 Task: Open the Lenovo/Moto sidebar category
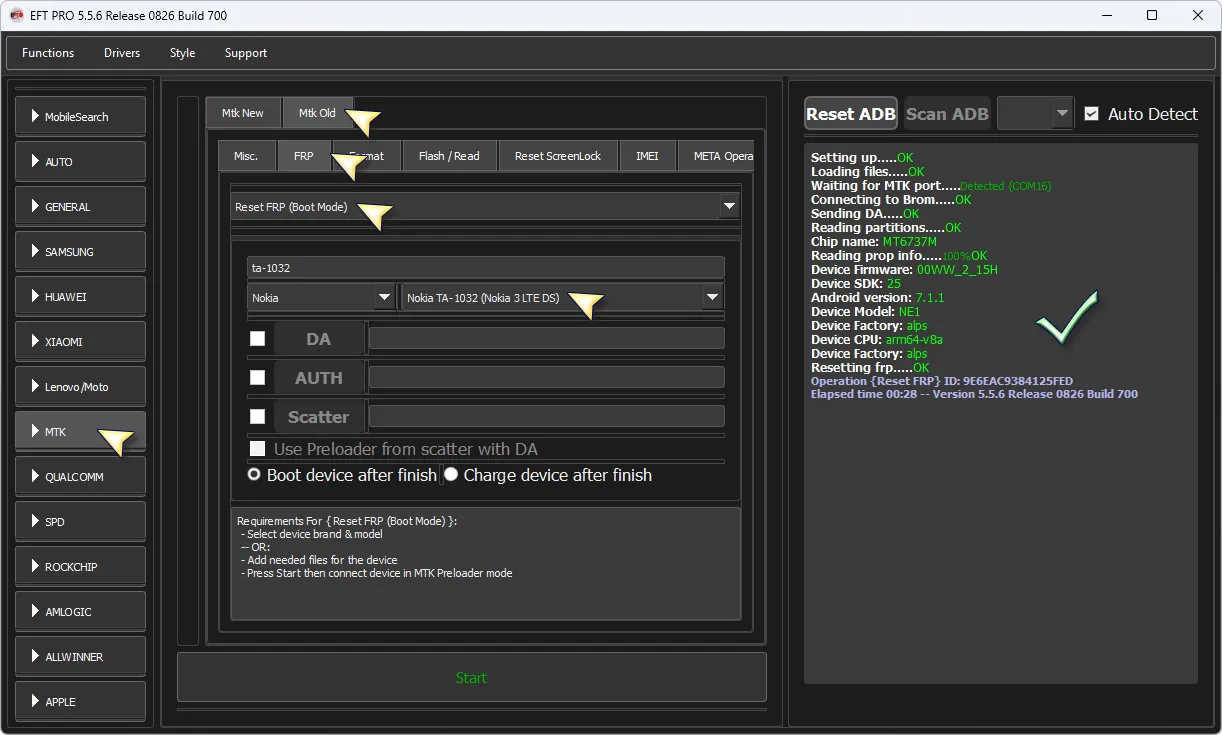[x=80, y=386]
